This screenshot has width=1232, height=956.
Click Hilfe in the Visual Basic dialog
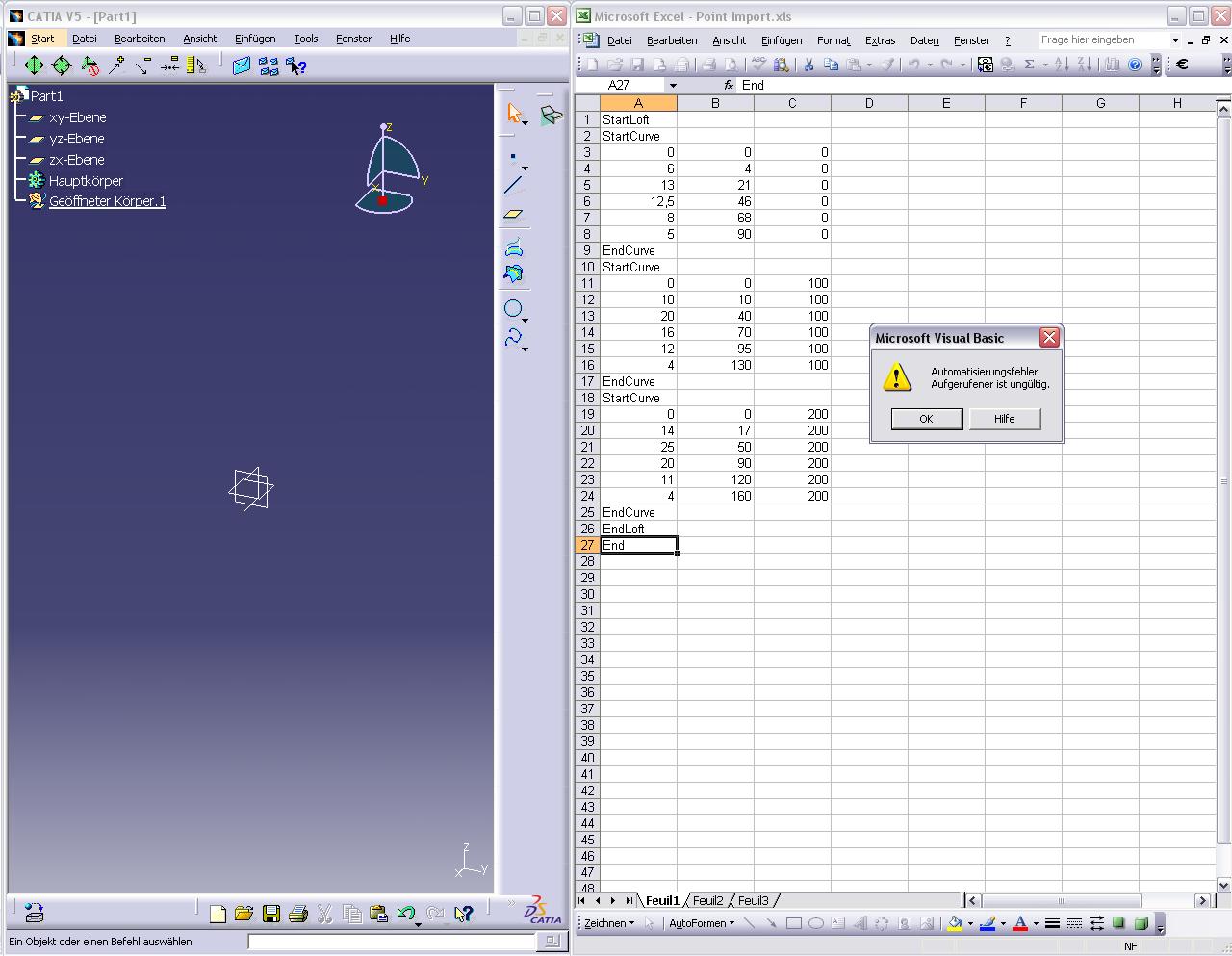click(1004, 419)
